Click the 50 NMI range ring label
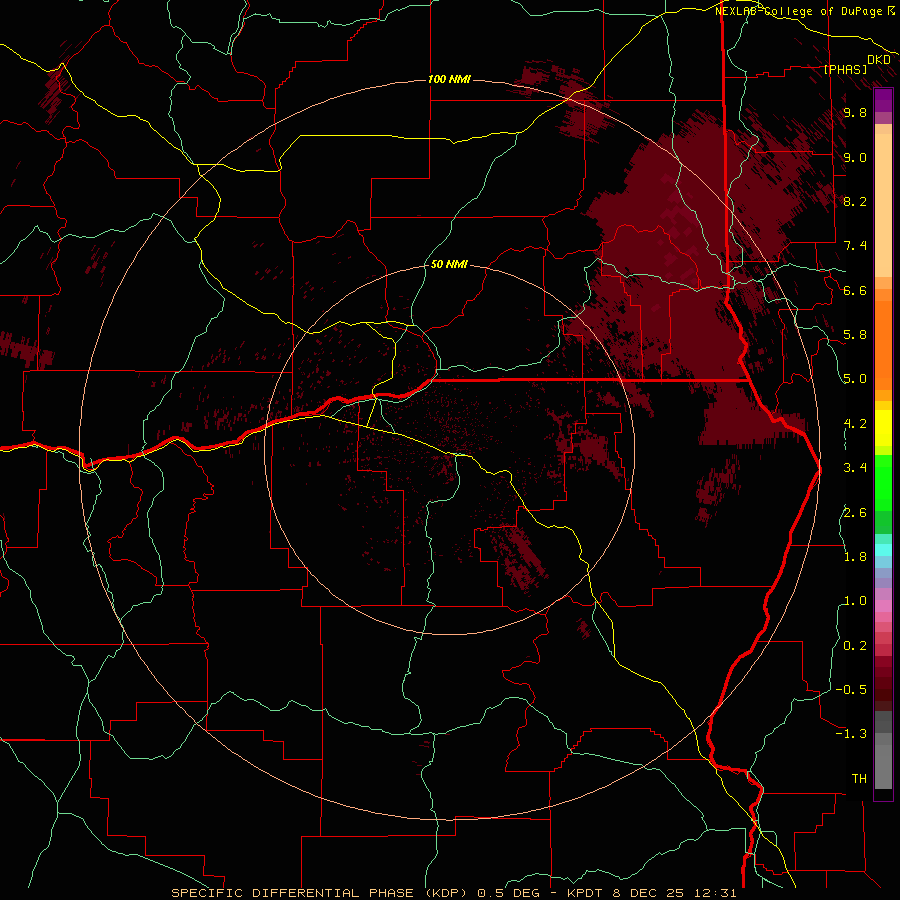 tap(449, 265)
